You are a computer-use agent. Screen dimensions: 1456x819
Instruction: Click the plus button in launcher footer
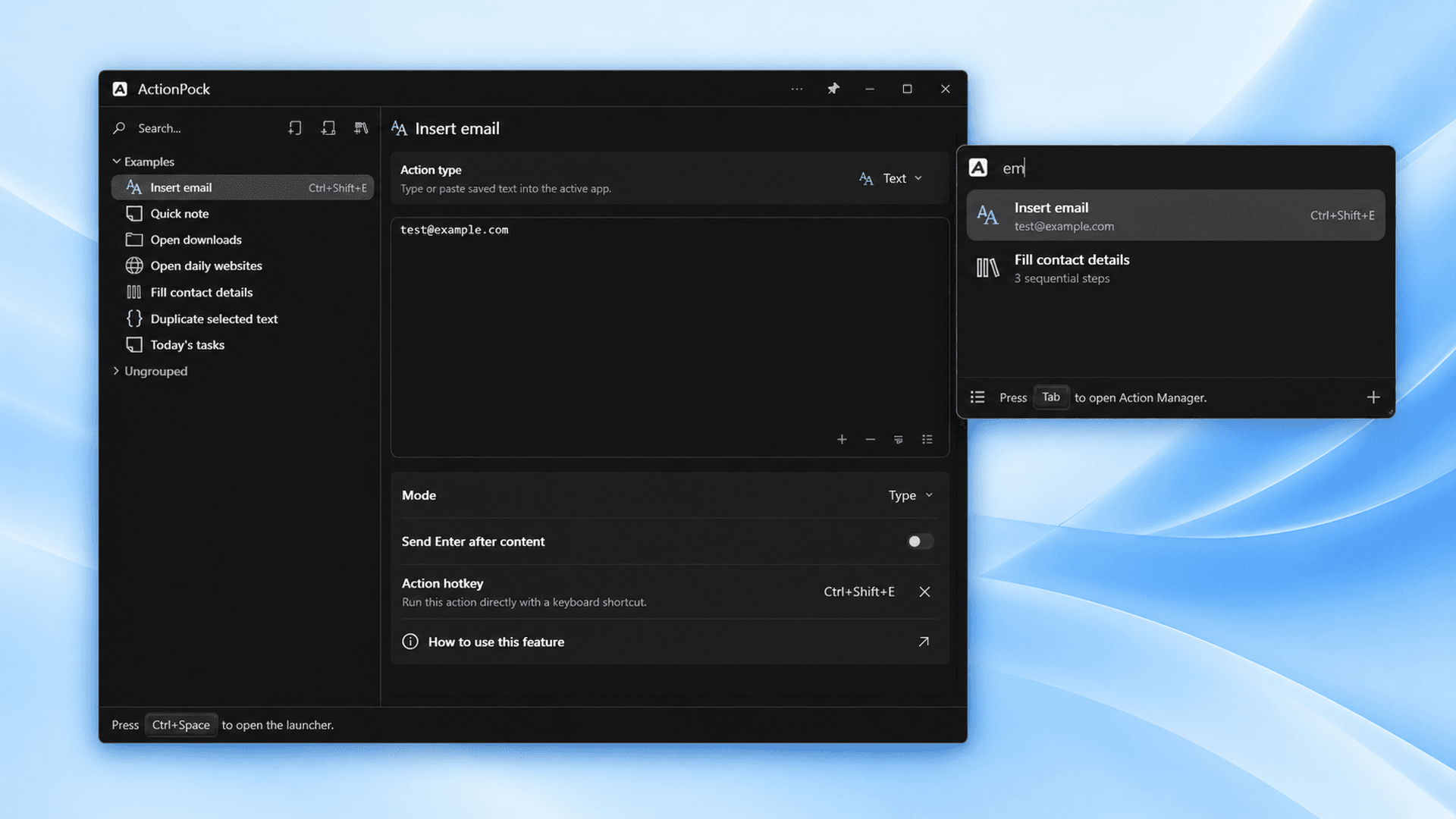[x=1373, y=397]
